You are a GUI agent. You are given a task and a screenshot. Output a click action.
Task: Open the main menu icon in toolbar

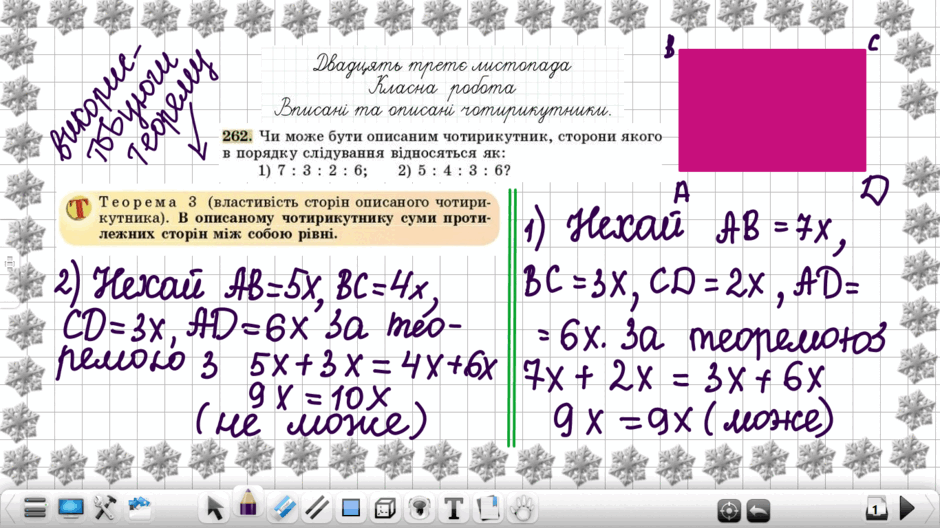pyautogui.click(x=35, y=508)
